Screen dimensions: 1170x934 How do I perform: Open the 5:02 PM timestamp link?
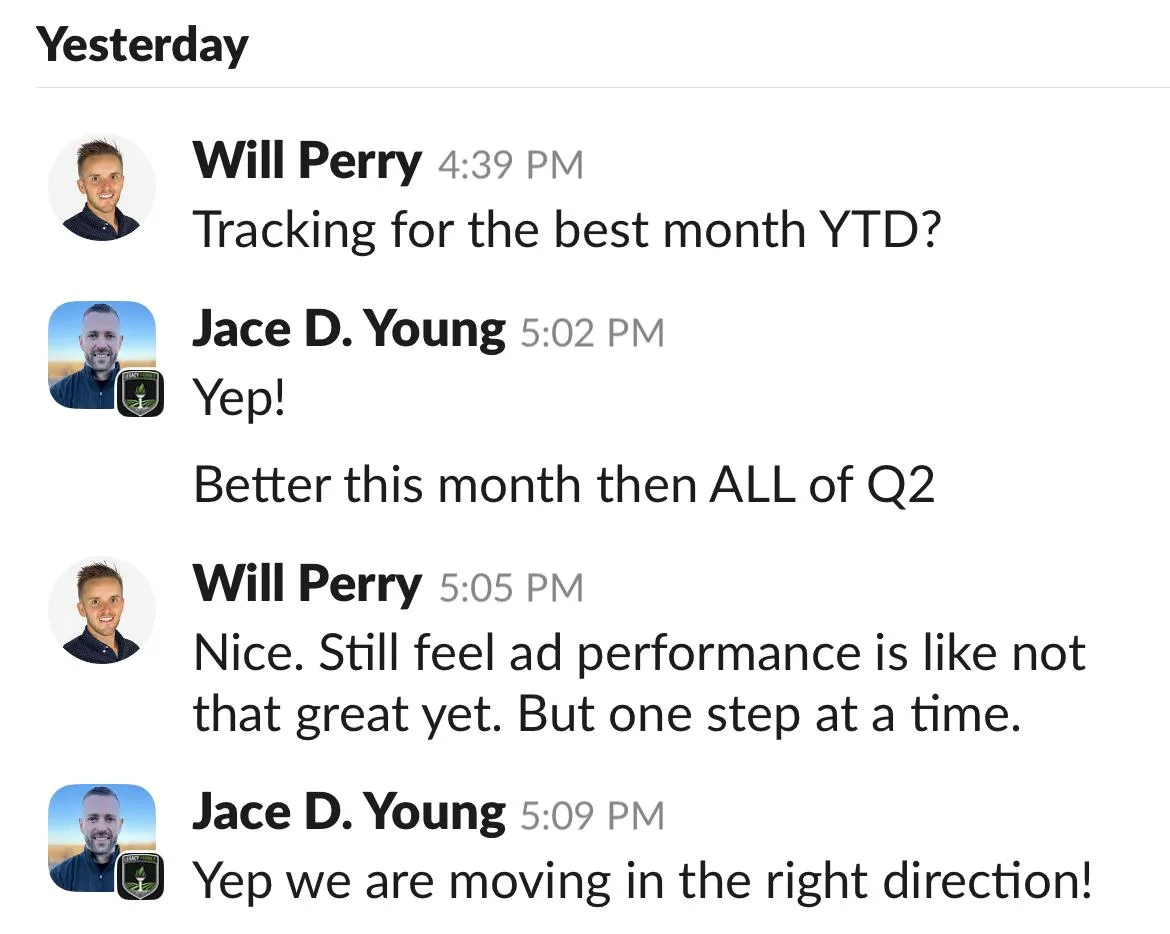[x=592, y=333]
